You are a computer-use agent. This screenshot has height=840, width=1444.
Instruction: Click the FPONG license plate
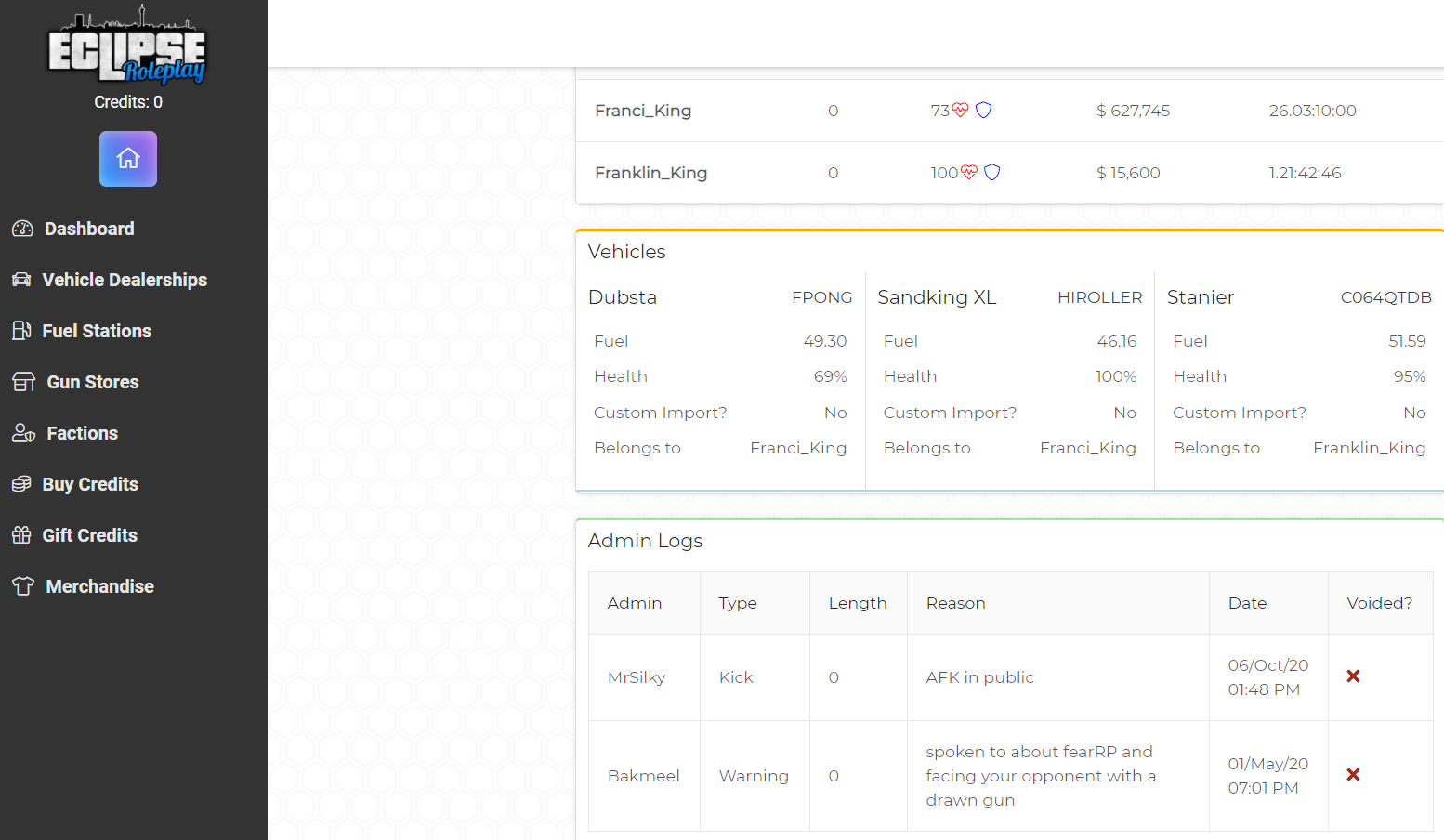(821, 297)
